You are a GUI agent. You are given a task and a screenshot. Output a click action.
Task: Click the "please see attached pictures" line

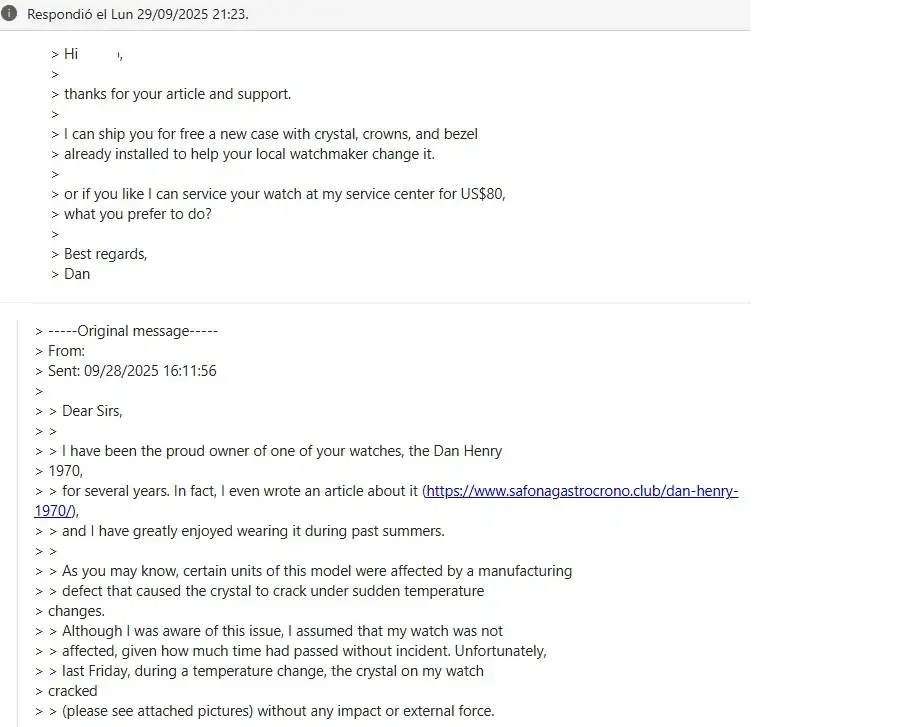(278, 711)
